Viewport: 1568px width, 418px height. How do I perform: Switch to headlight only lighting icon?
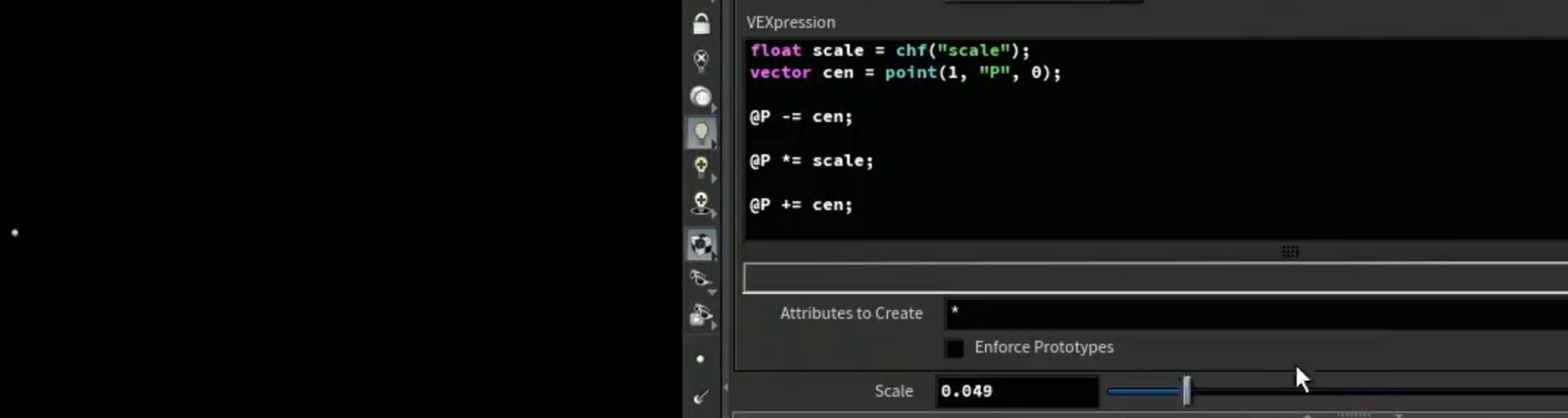pos(701,97)
